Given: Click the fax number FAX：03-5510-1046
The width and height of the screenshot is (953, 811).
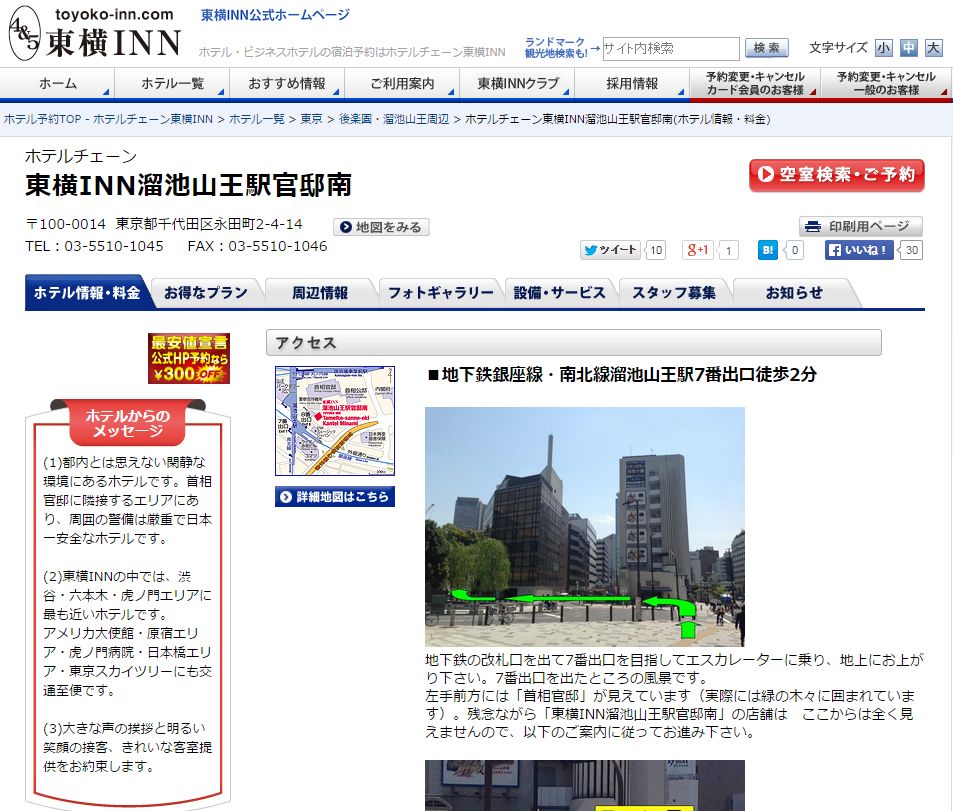Looking at the screenshot, I should point(257,246).
